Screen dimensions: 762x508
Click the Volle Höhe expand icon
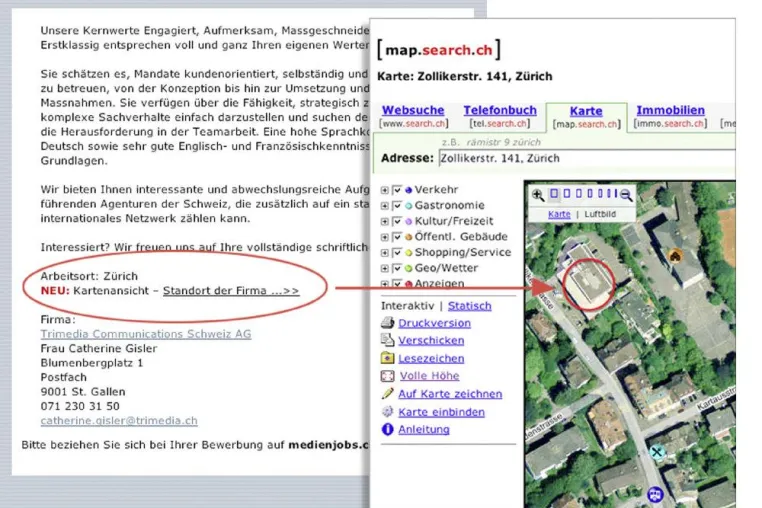(x=387, y=376)
